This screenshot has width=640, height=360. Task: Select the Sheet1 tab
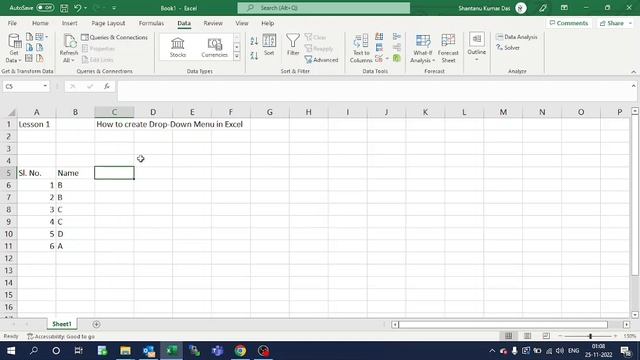[x=62, y=324]
